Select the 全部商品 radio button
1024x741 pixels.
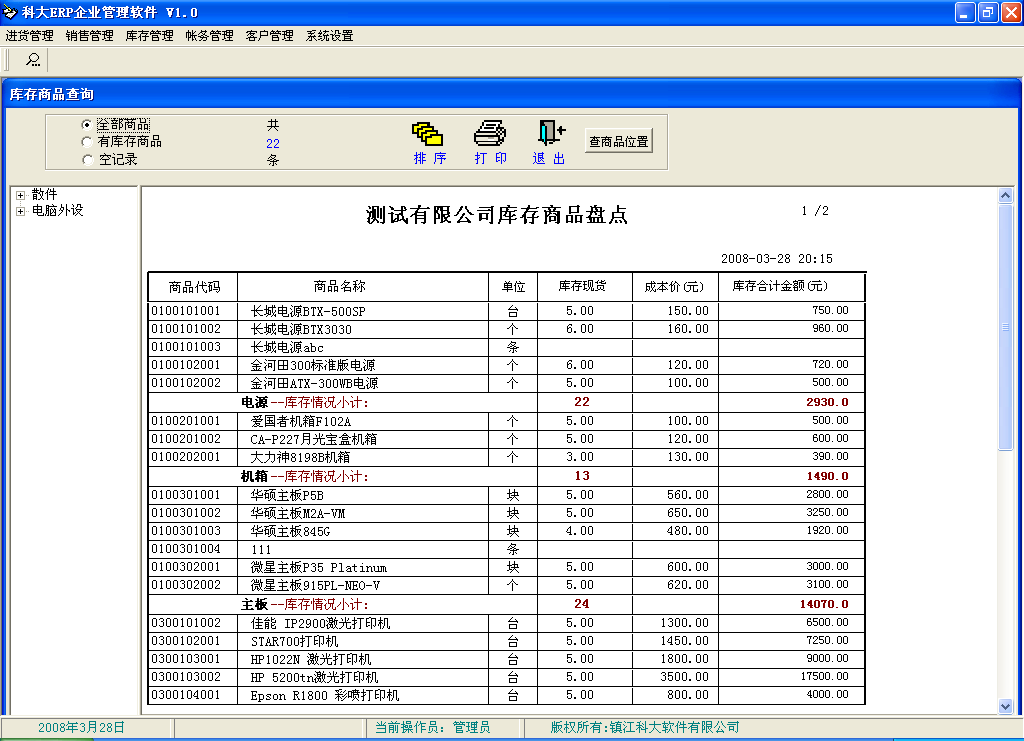[87, 125]
